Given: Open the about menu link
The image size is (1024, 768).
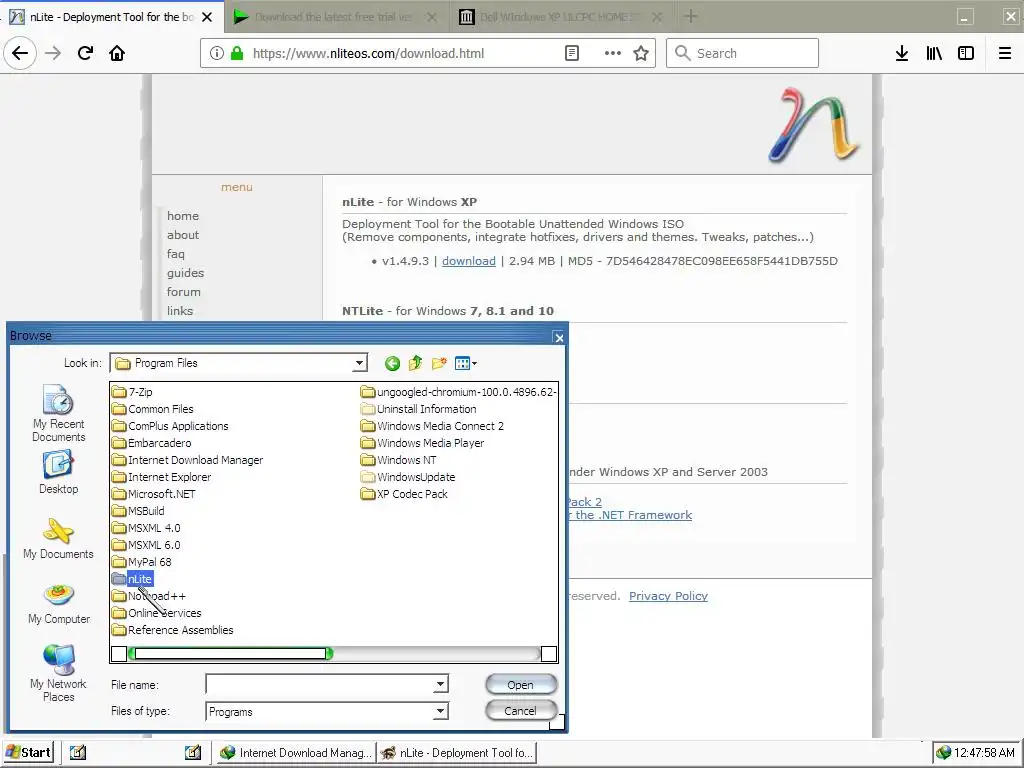Looking at the screenshot, I should coord(183,234).
